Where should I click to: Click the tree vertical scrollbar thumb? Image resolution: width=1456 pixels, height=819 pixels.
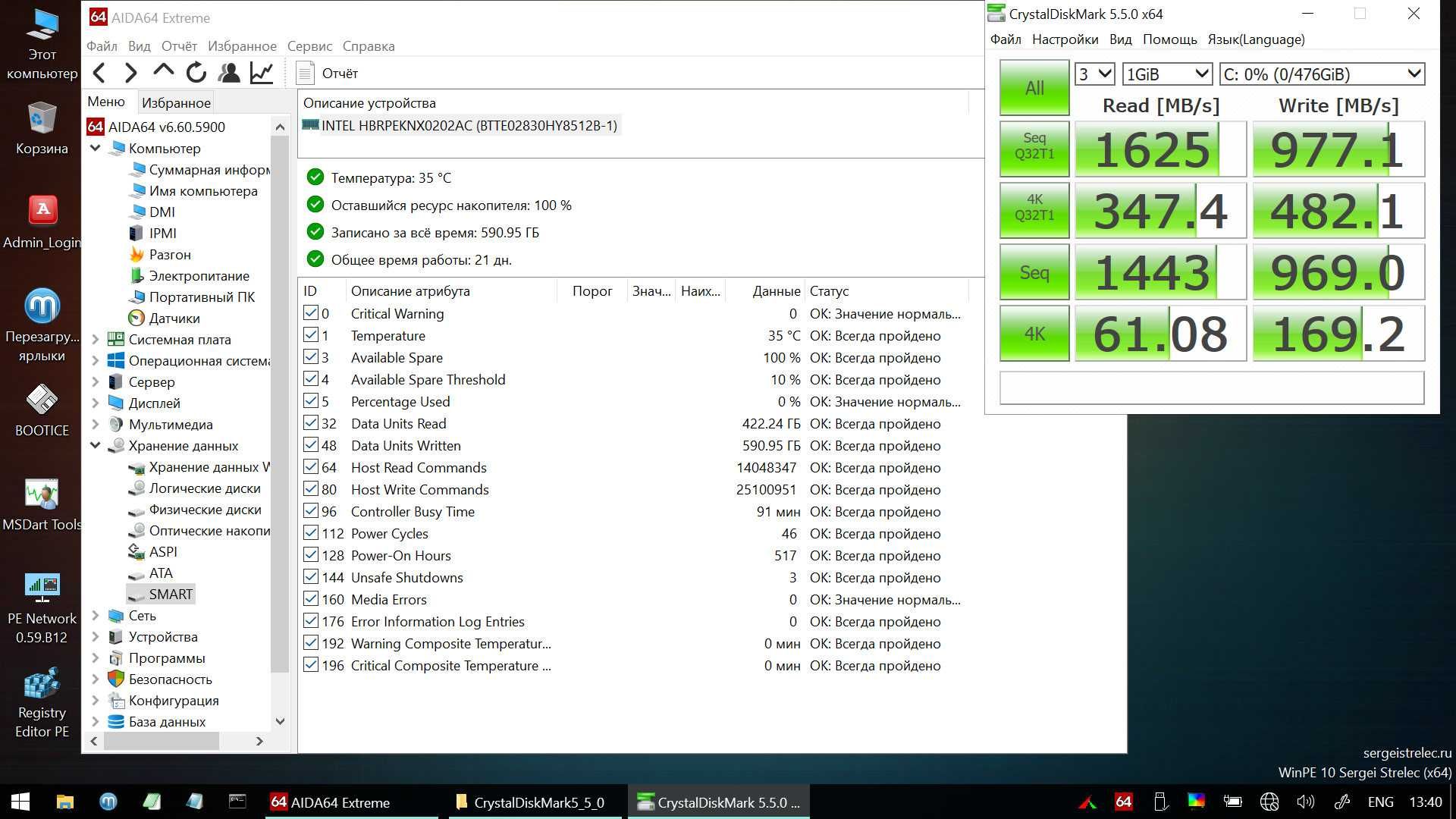coord(280,404)
